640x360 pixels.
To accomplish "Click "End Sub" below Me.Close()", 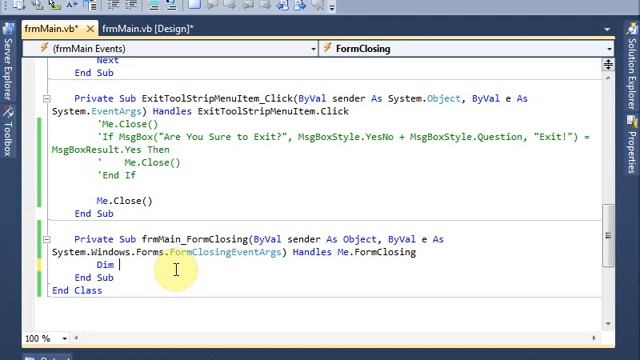I will click(x=94, y=214).
